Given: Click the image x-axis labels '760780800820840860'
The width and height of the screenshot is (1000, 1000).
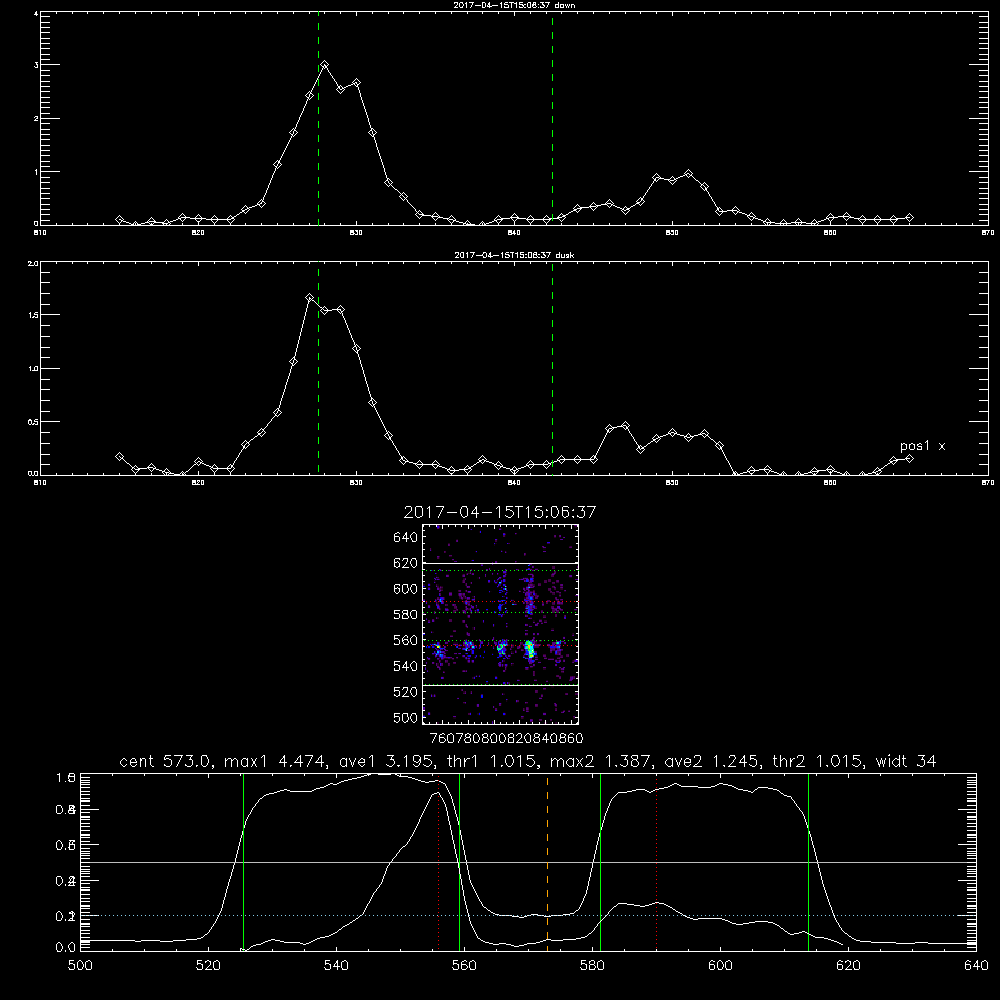Looking at the screenshot, I should click(506, 738).
